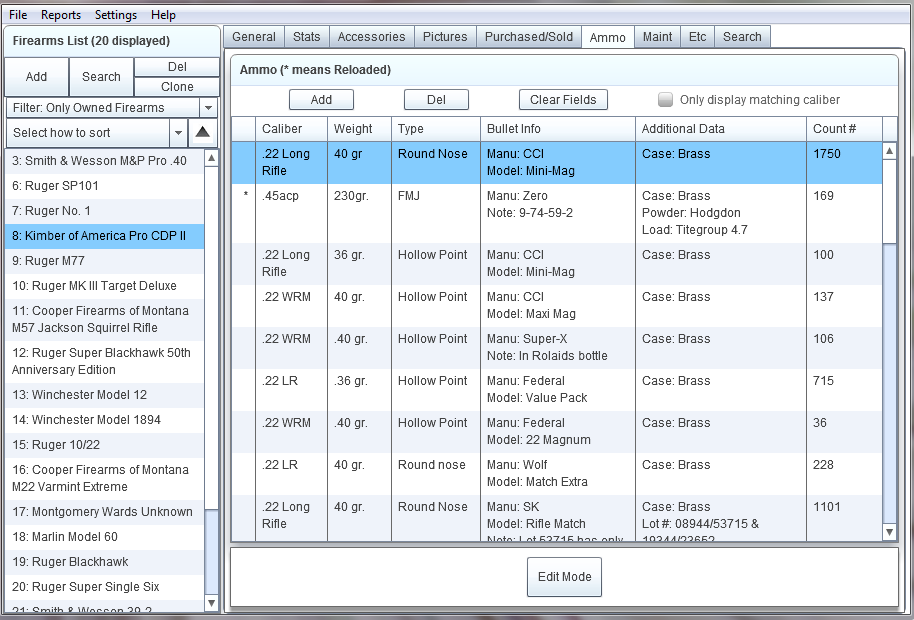
Task: Click ammo table scrollbar down arrow
Action: 890,532
